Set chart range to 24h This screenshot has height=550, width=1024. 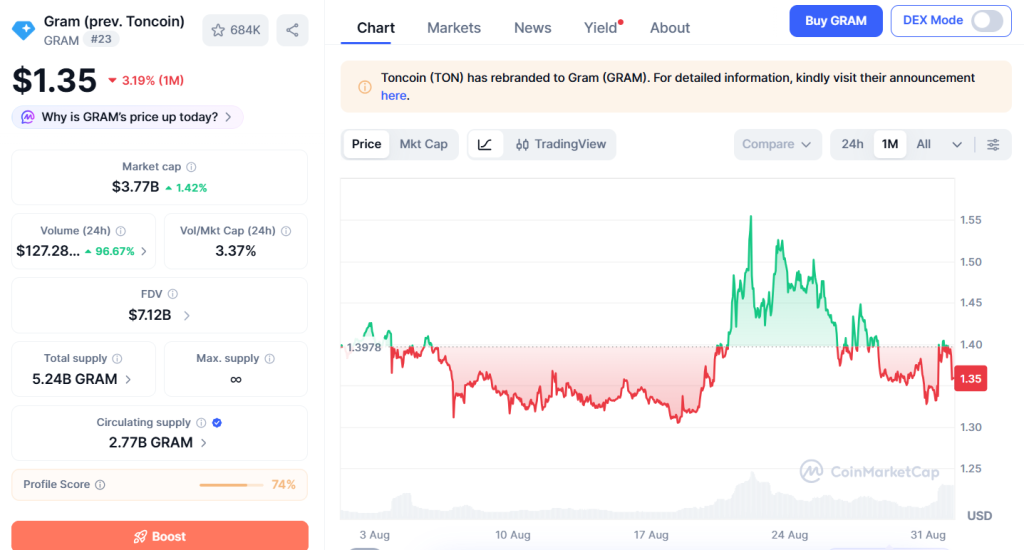[852, 144]
